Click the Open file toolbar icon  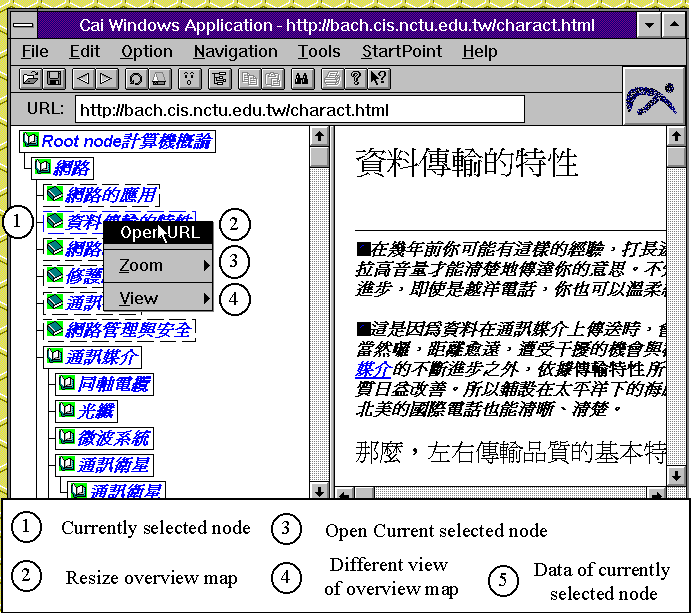pyautogui.click(x=30, y=78)
